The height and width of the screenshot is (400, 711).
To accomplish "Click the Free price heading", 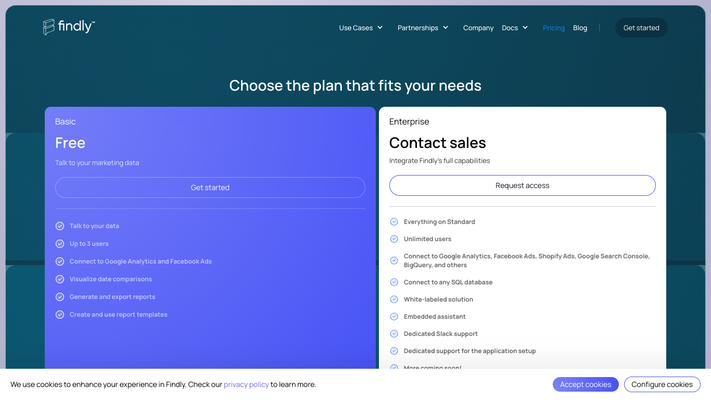I will pyautogui.click(x=70, y=143).
